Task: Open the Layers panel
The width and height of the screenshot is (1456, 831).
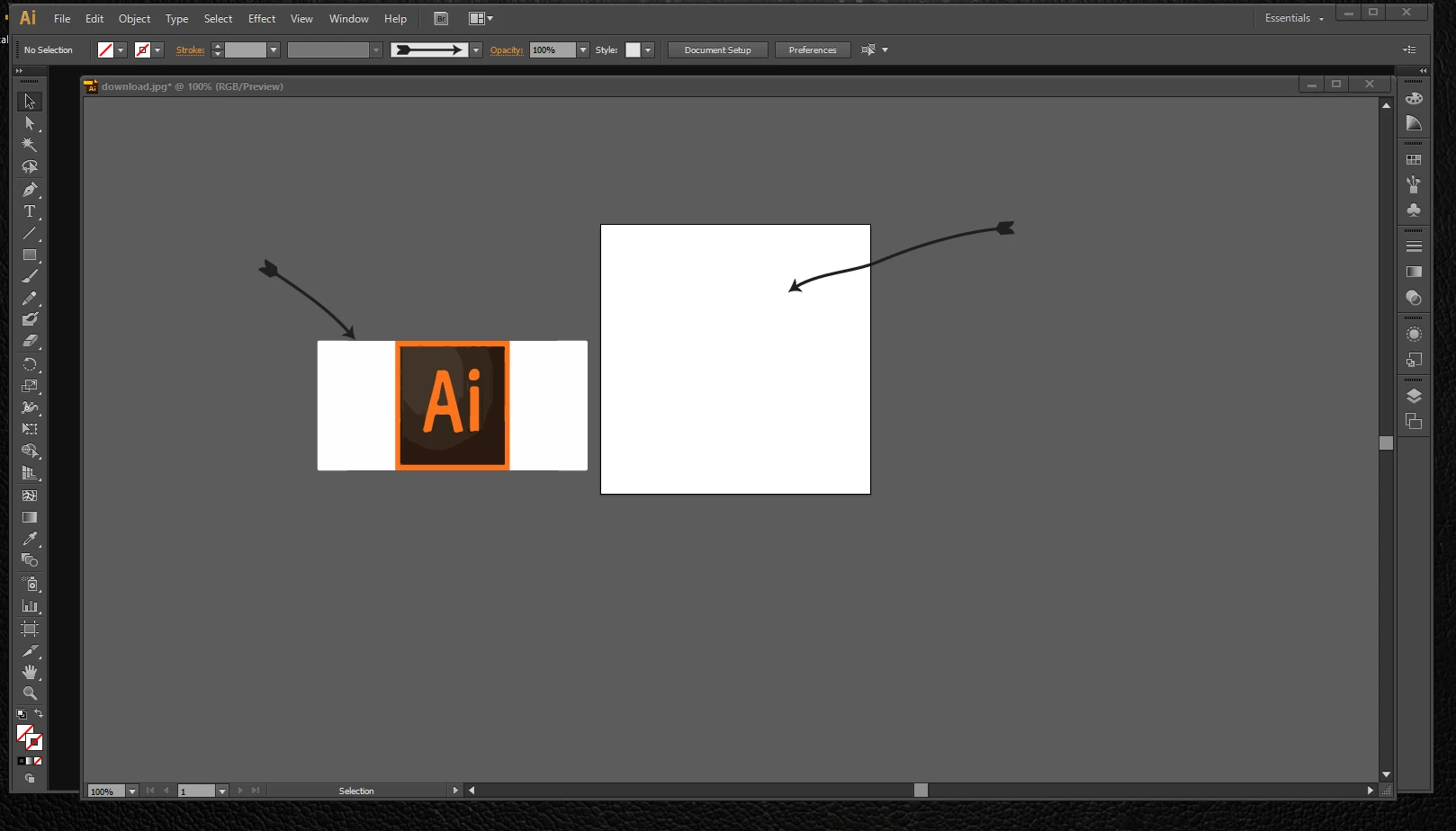Action: click(1414, 396)
